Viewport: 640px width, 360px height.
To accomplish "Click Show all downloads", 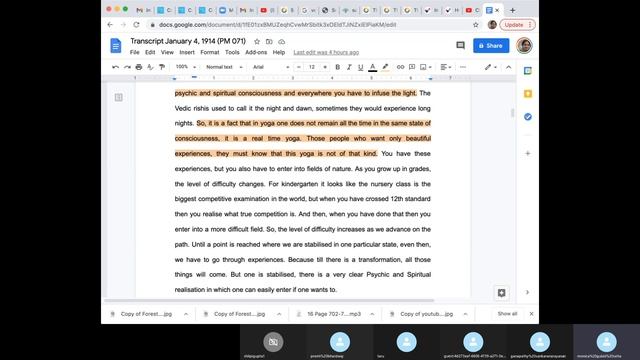I will (507, 313).
